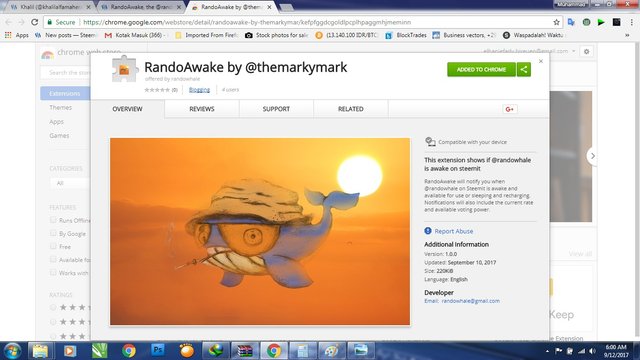This screenshot has width=640, height=360.
Task: Reload the page with the refresh icon
Action: [35, 22]
